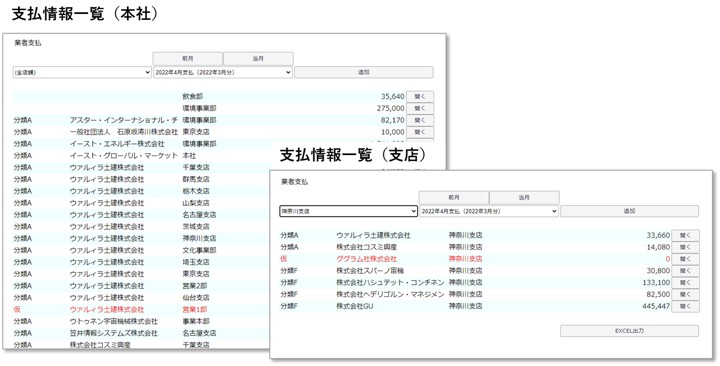Select 株式会社GU in the 支店 list
The height and width of the screenshot is (366, 720).
pyautogui.click(x=354, y=307)
